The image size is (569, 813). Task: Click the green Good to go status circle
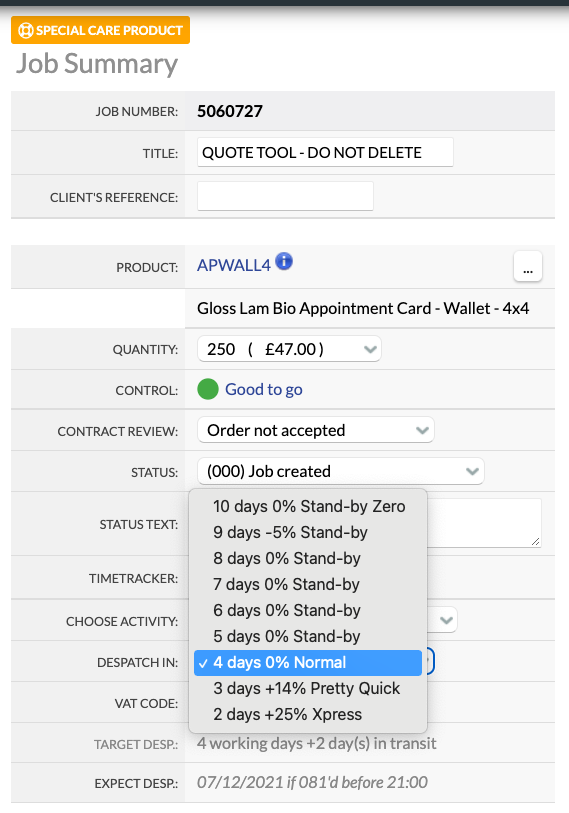(x=208, y=389)
